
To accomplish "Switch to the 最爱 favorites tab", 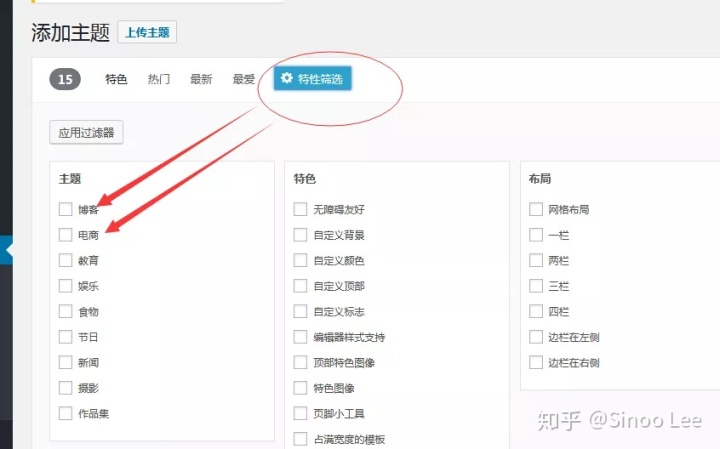I will [244, 79].
